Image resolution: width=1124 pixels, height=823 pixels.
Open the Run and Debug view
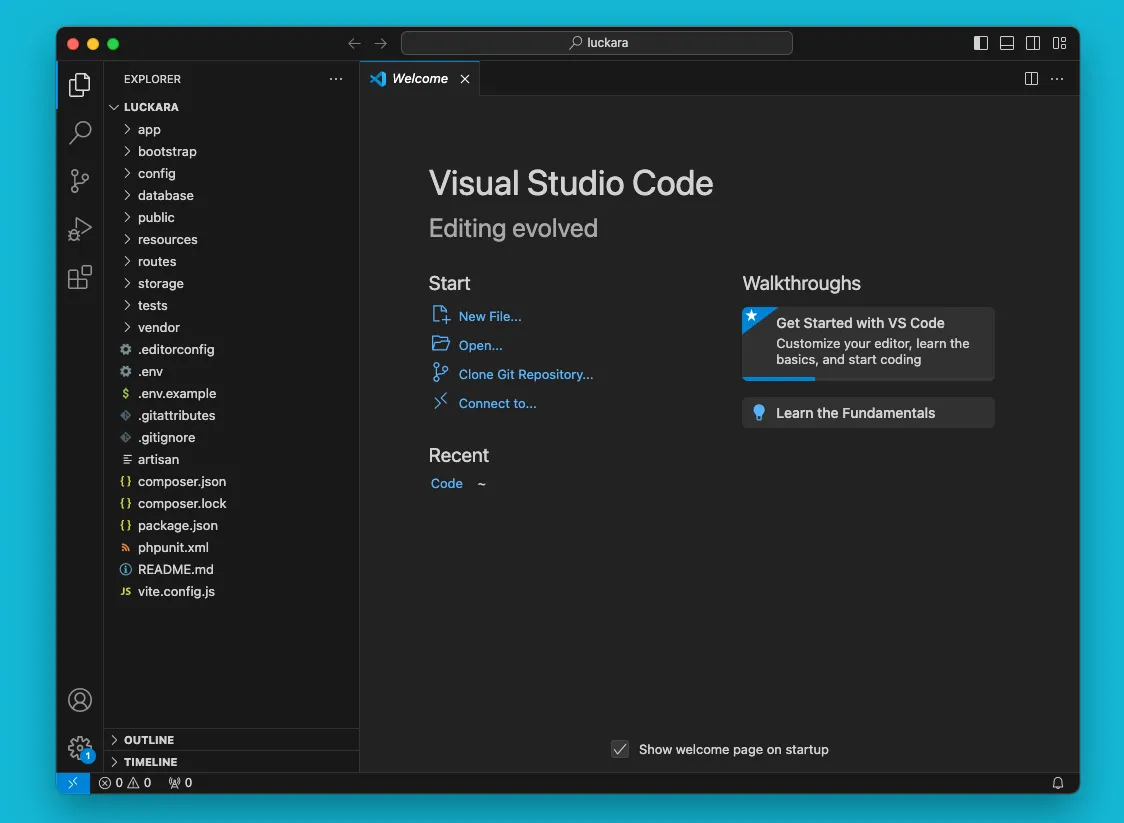pyautogui.click(x=80, y=229)
